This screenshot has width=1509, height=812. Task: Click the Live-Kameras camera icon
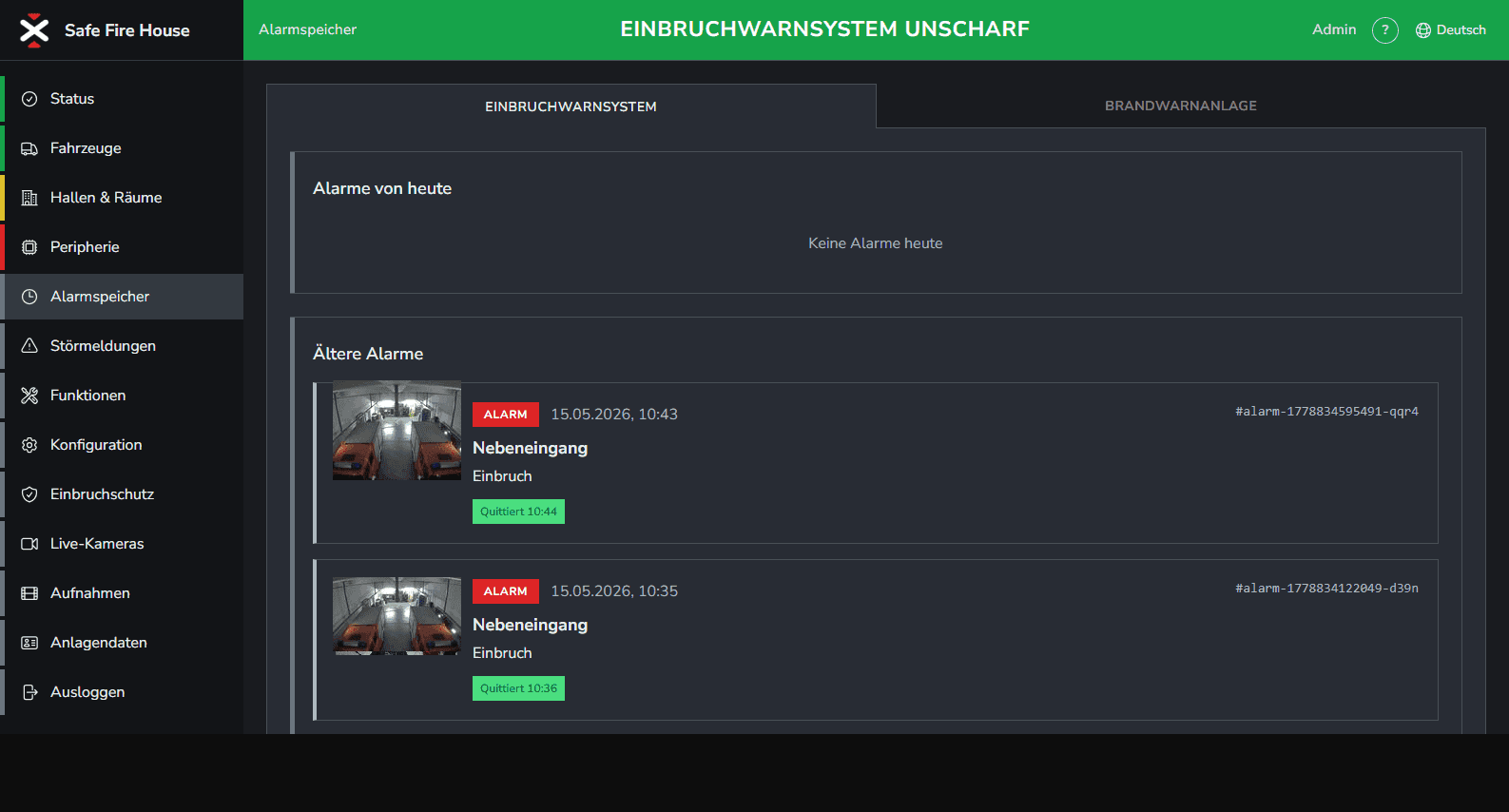point(29,544)
